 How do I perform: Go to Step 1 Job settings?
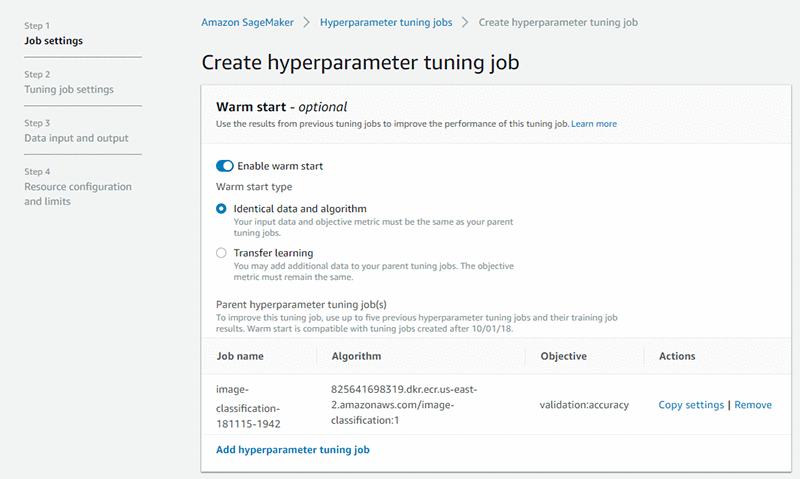click(54, 34)
